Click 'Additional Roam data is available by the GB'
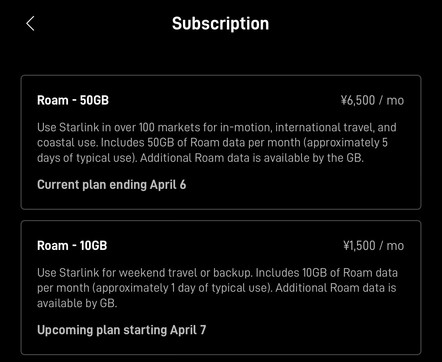 tap(251, 158)
